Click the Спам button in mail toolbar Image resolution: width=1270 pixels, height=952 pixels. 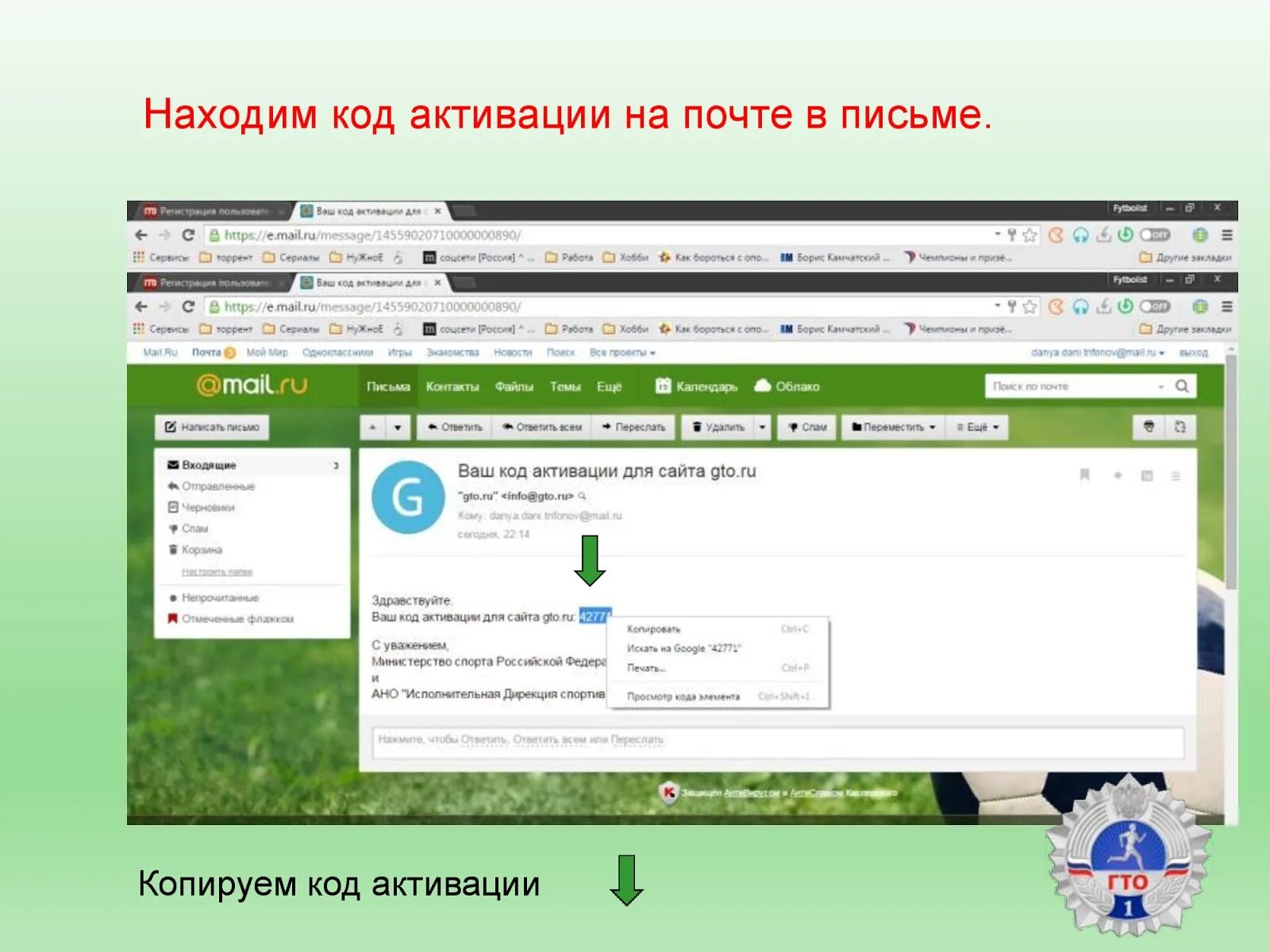tap(807, 428)
